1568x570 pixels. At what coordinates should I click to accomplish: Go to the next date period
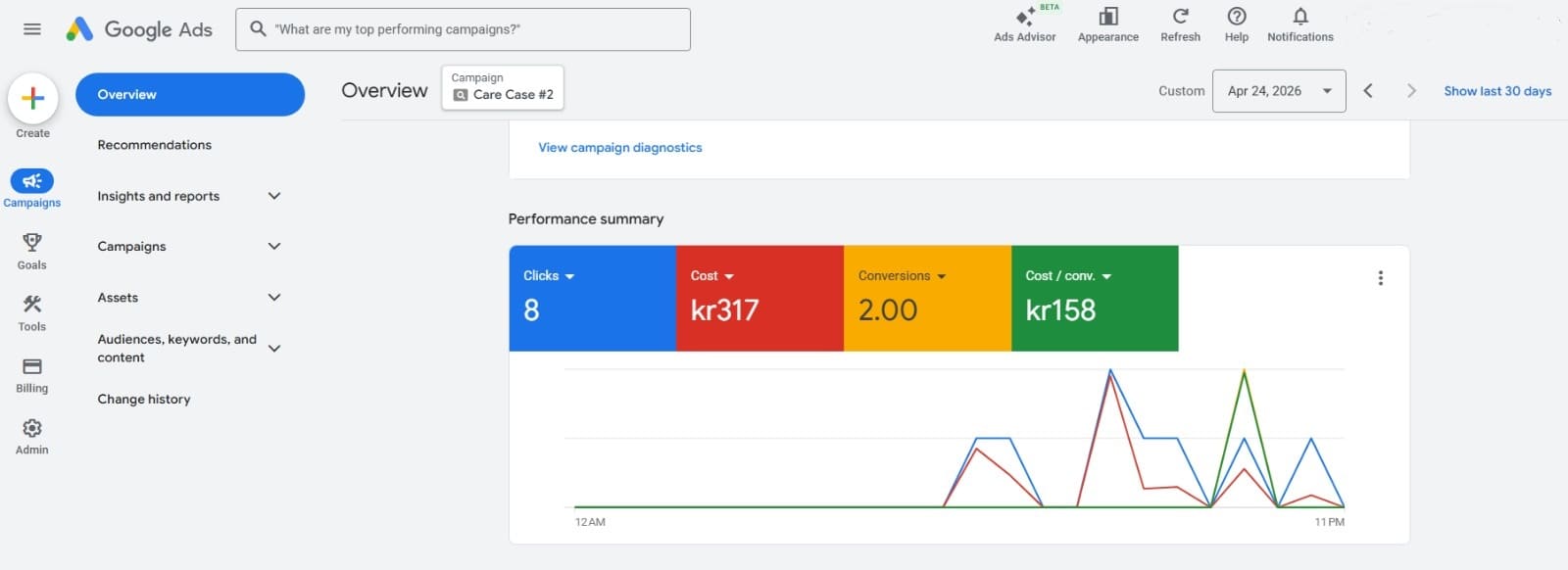(1411, 91)
